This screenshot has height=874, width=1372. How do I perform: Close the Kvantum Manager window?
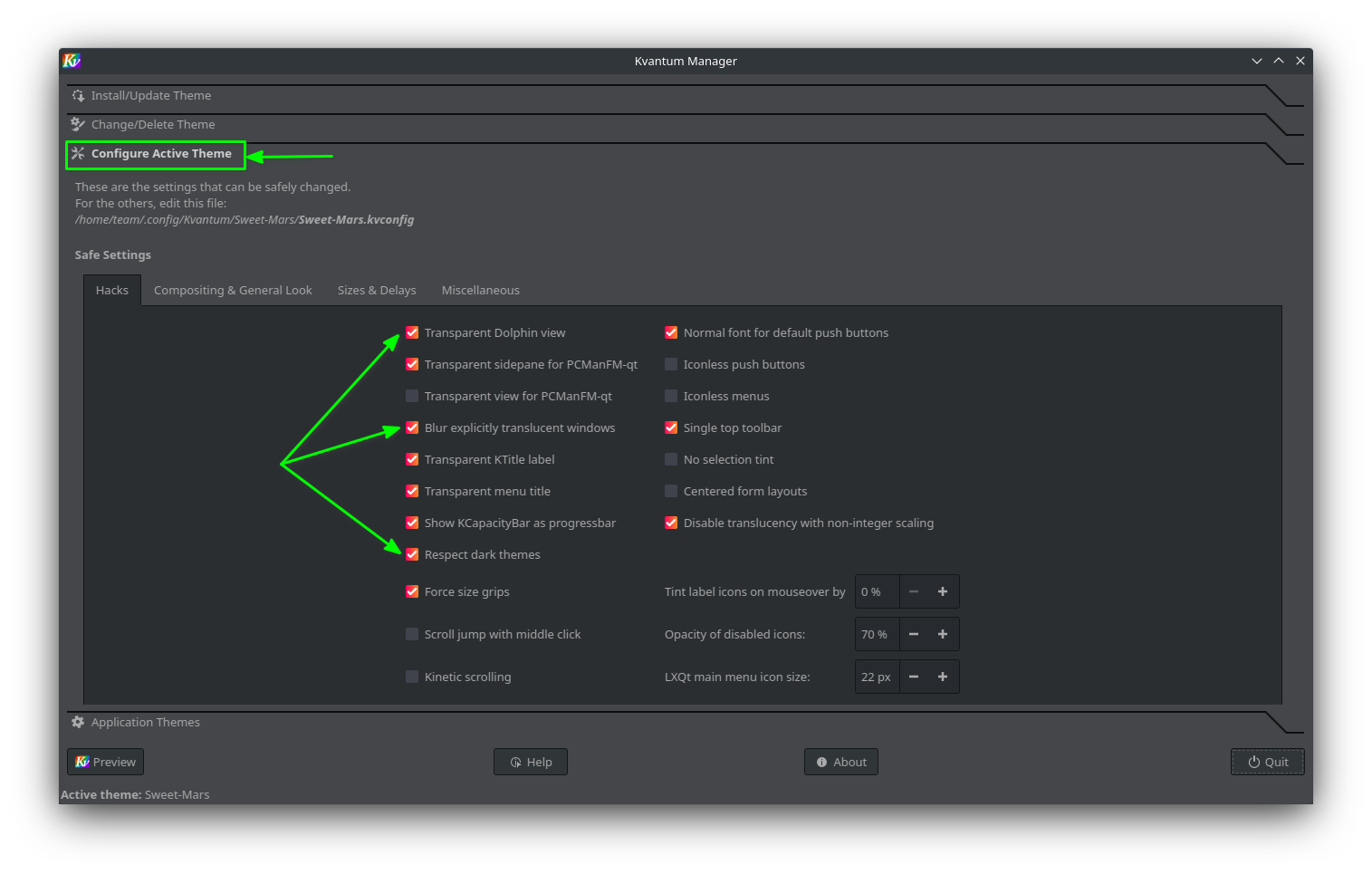coord(1300,61)
